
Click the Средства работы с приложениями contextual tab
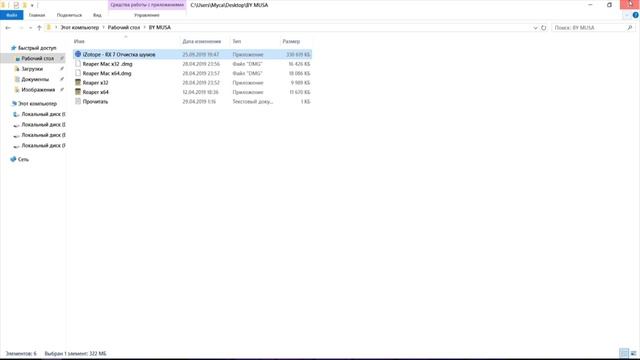click(x=147, y=5)
